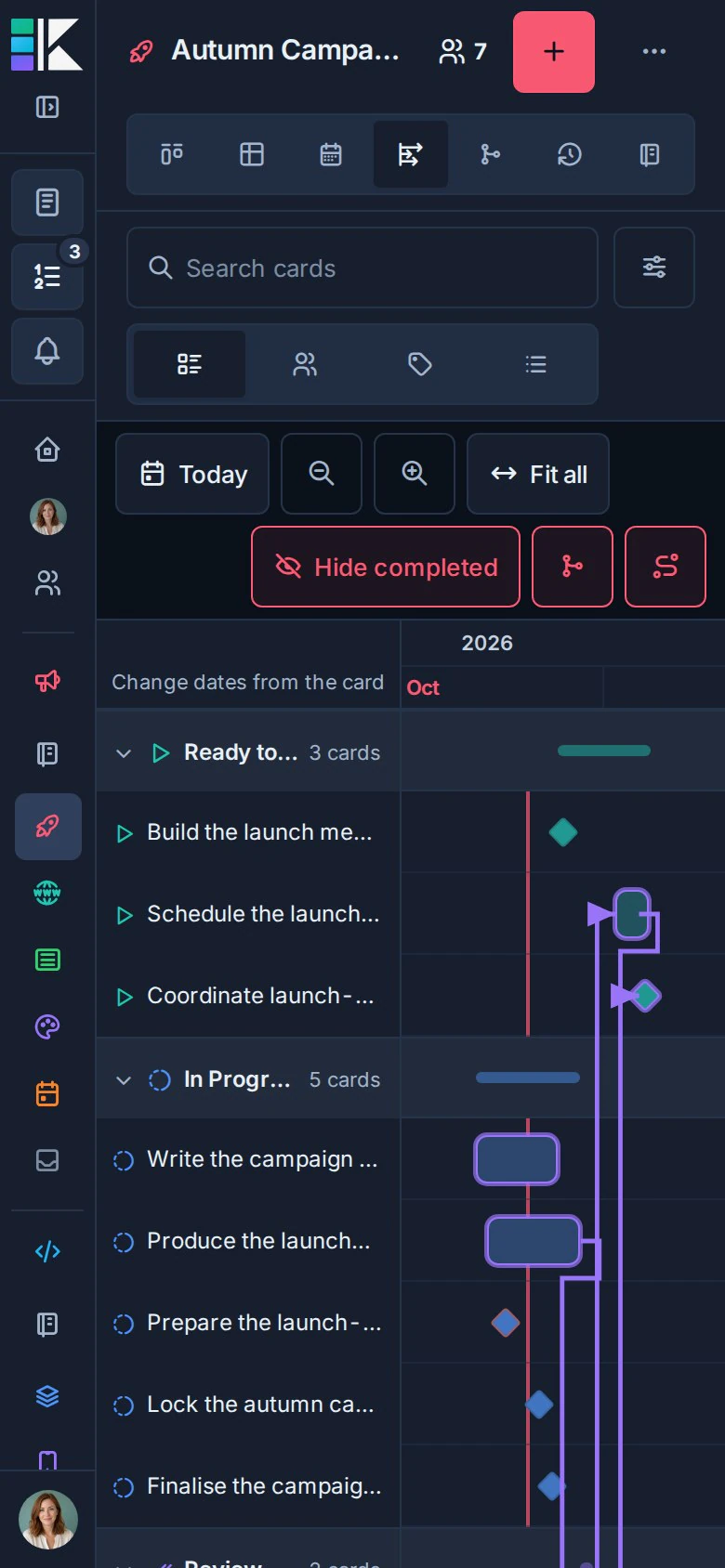Open the inbox tray board icon

coord(47,1160)
